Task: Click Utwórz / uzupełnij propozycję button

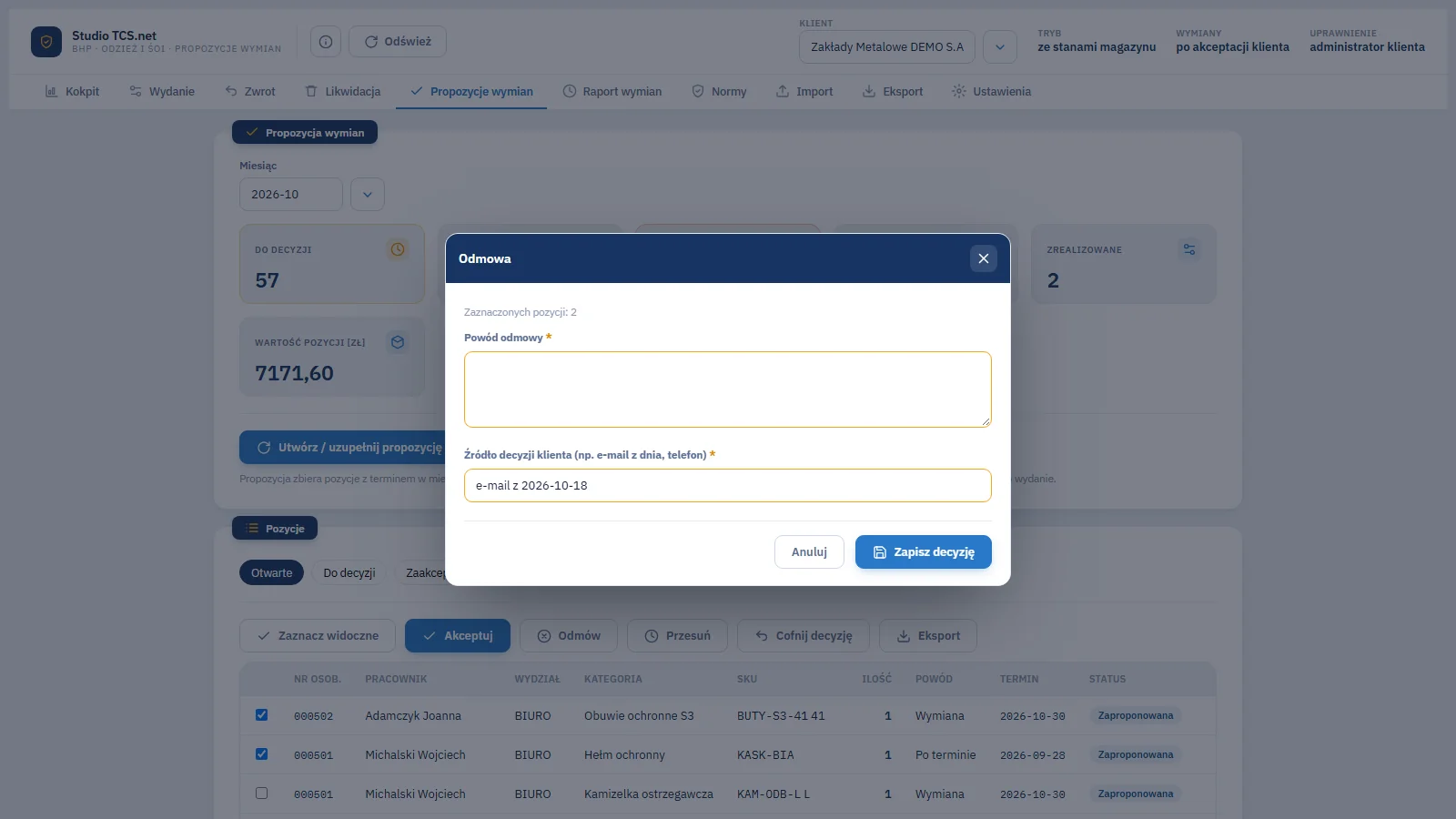Action: point(349,448)
